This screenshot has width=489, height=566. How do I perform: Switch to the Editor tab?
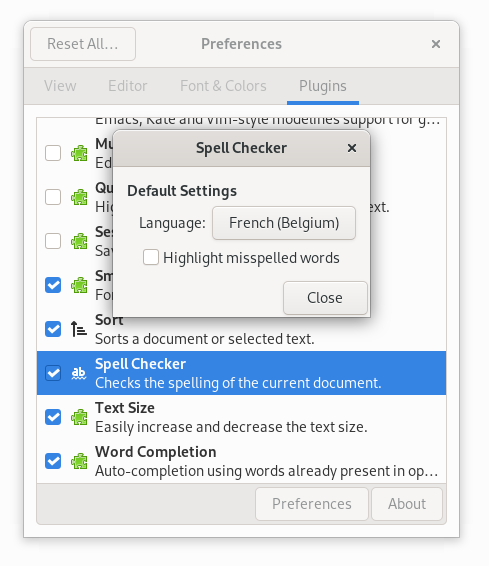click(128, 86)
